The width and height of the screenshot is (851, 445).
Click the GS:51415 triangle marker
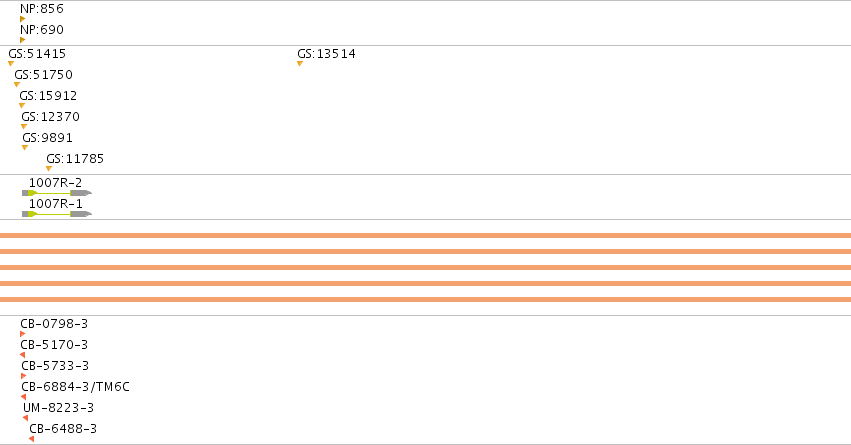click(x=11, y=63)
